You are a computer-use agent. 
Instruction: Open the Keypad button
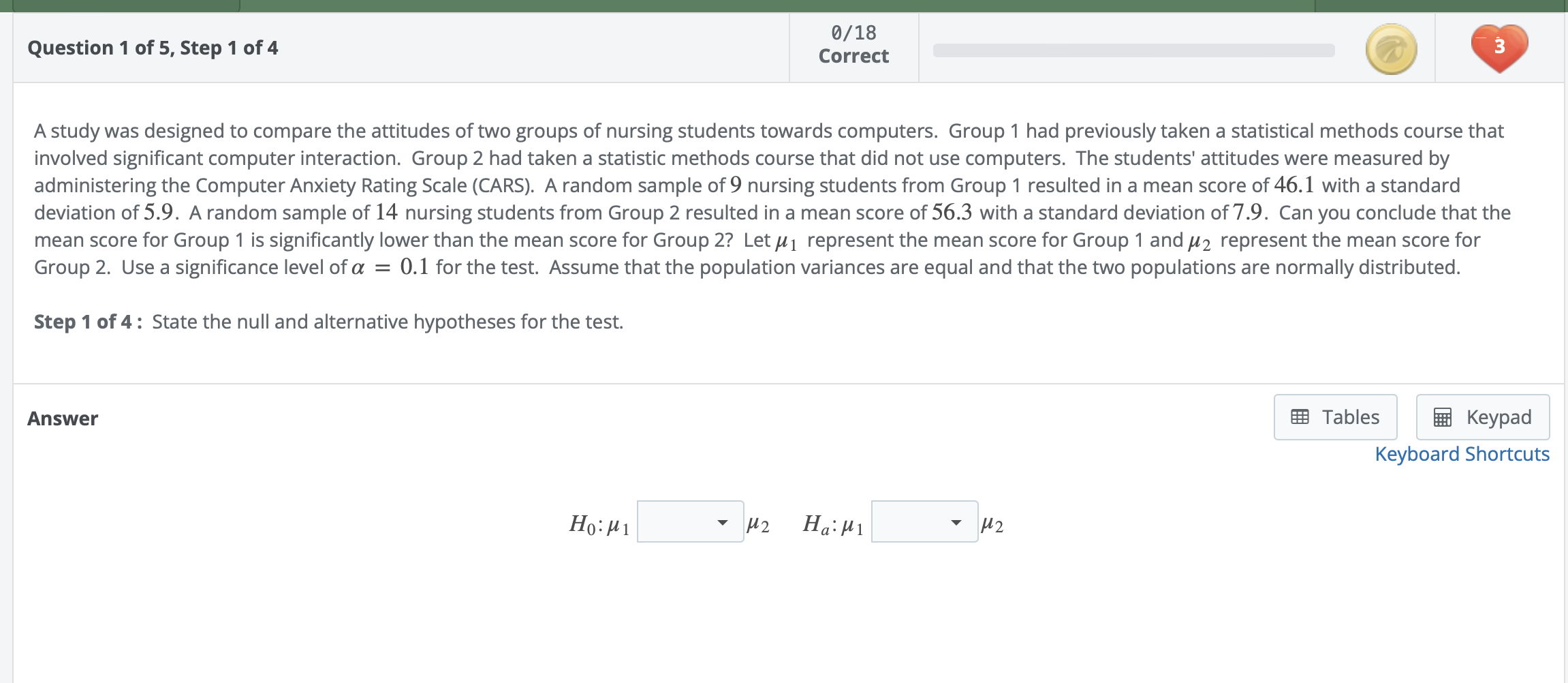(x=1483, y=417)
